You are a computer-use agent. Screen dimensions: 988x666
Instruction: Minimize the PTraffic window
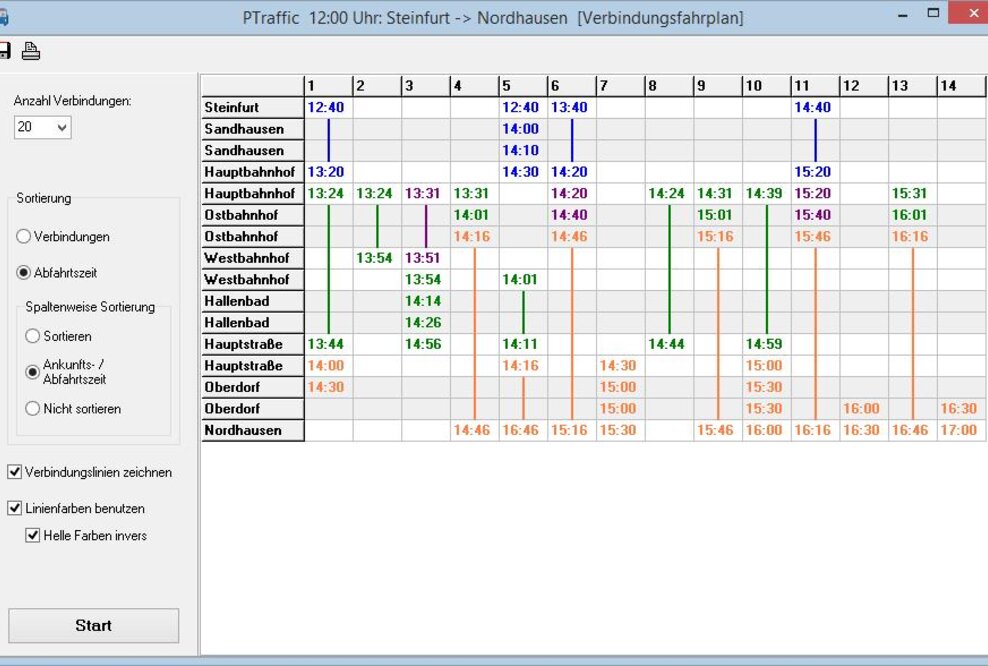pos(903,16)
